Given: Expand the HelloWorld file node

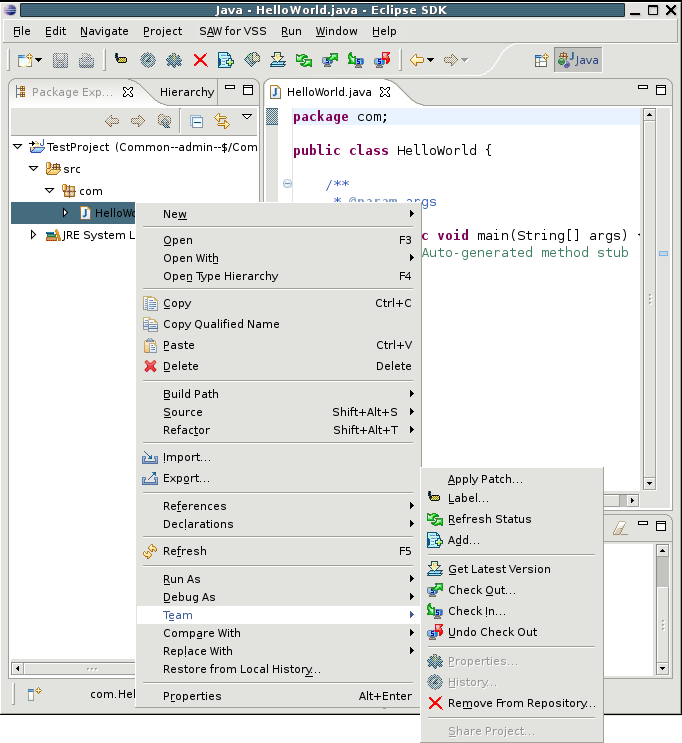Looking at the screenshot, I should [65, 212].
